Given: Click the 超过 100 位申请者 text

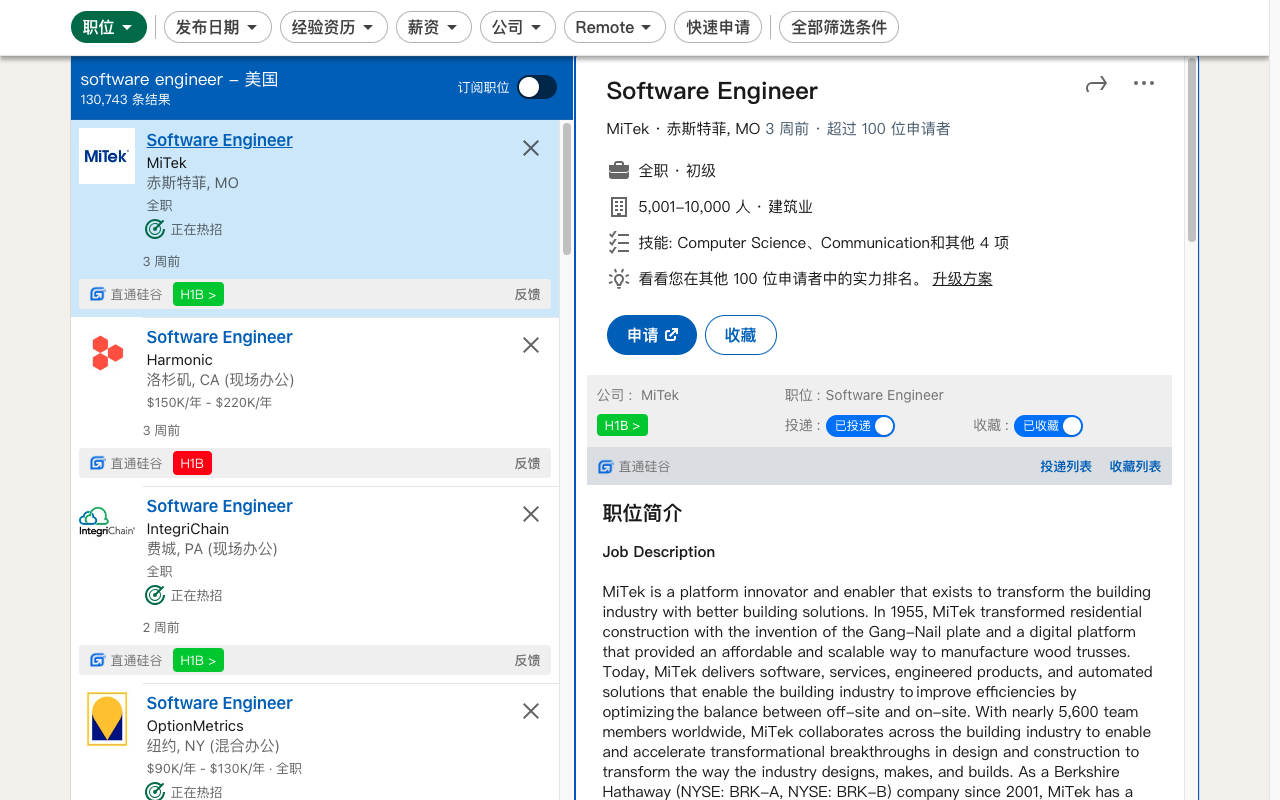Looking at the screenshot, I should [889, 129].
